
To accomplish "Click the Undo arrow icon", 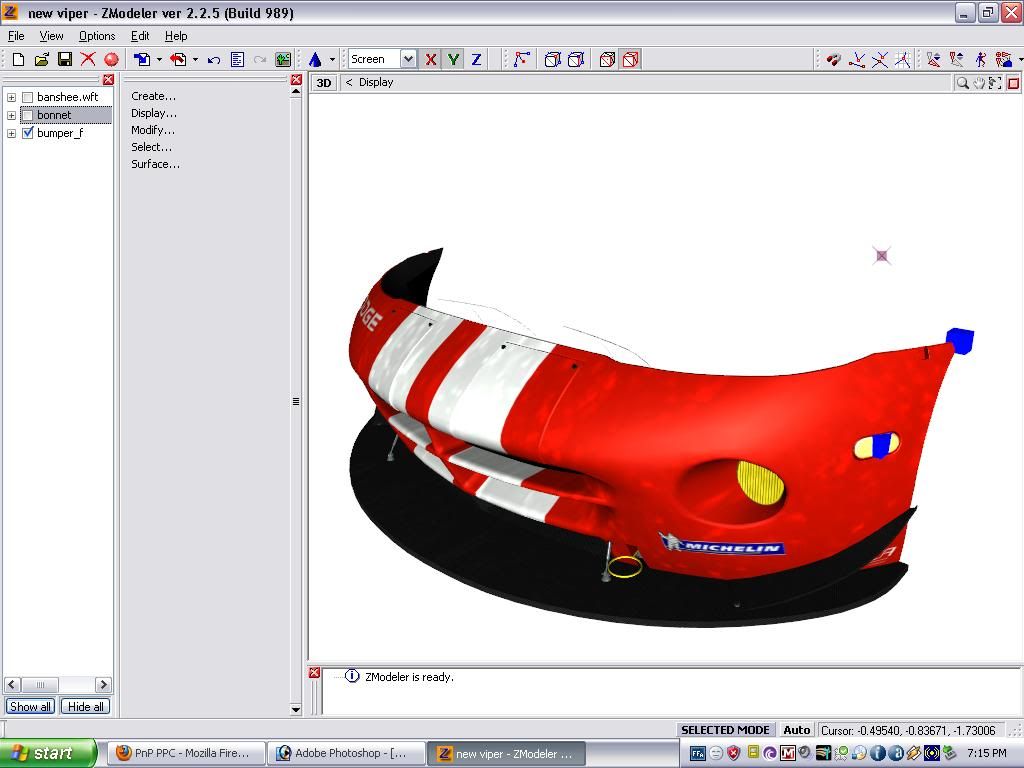I will pyautogui.click(x=214, y=60).
